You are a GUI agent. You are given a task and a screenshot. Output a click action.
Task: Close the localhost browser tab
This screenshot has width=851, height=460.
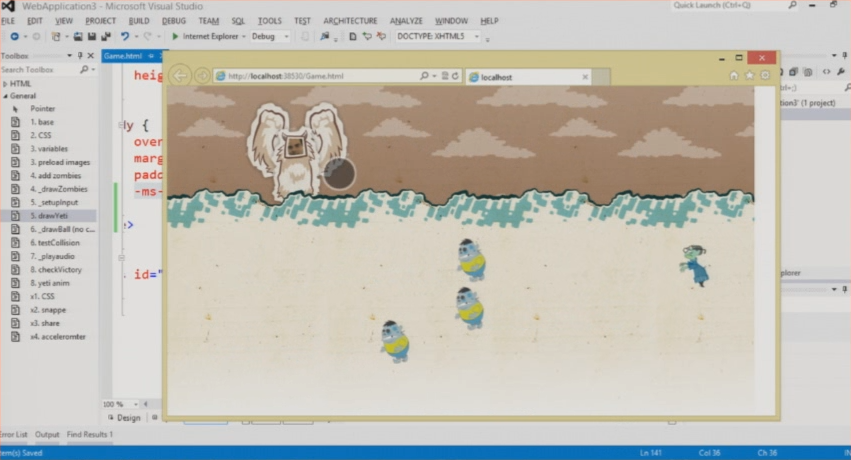(x=585, y=77)
